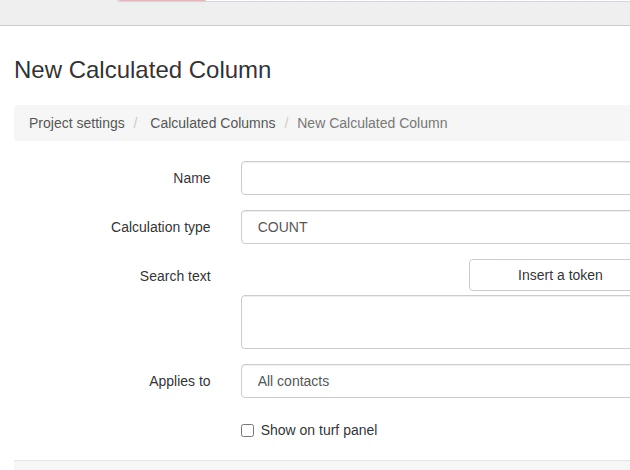Click the Calculation type label
Viewport: 630px width, 470px height.
point(161,227)
